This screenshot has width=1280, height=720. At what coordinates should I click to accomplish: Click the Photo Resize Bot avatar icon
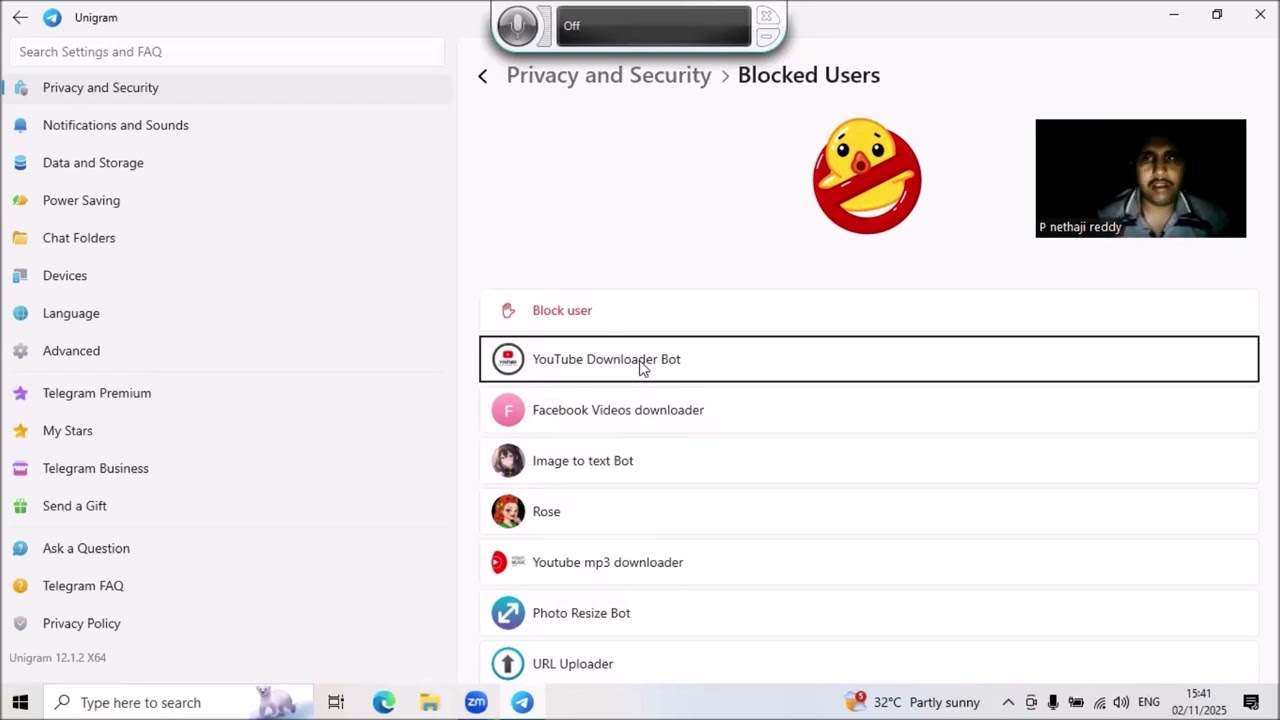coord(508,613)
